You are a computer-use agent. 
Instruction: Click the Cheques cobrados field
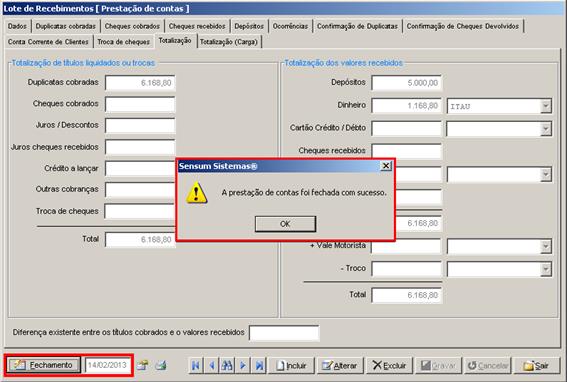(x=140, y=104)
